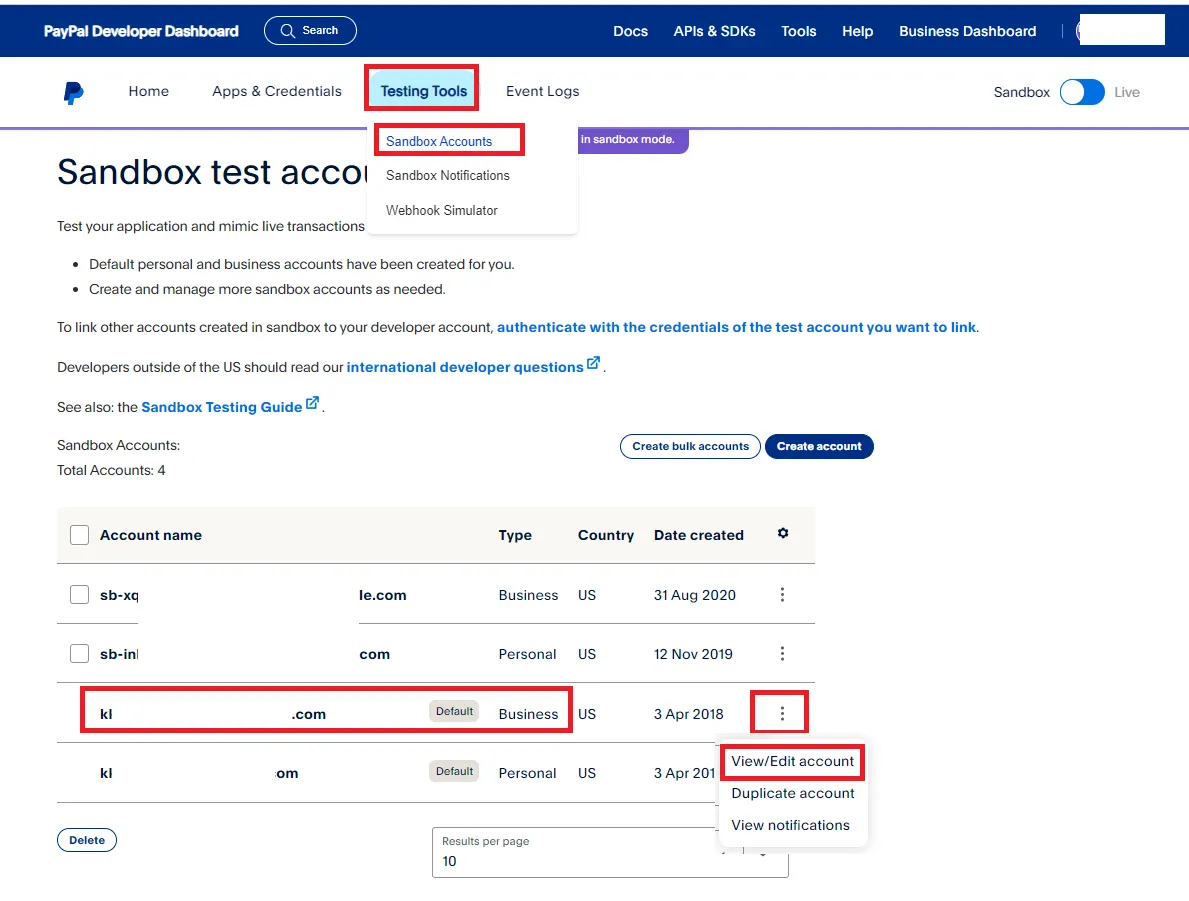This screenshot has width=1189, height=901.
Task: Click the three-dot menu for the default Business account
Action: 782,713
